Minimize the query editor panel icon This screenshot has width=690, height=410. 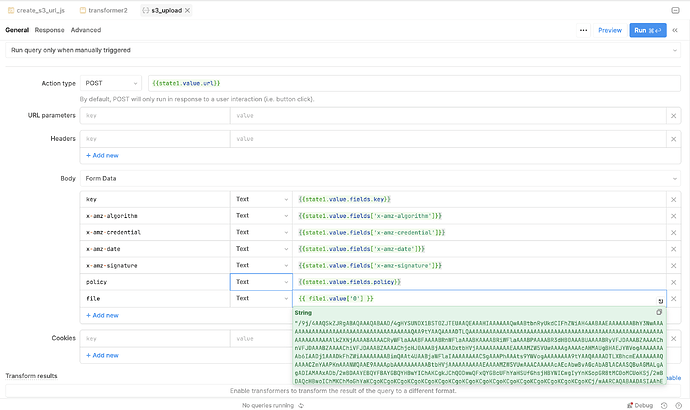click(675, 10)
